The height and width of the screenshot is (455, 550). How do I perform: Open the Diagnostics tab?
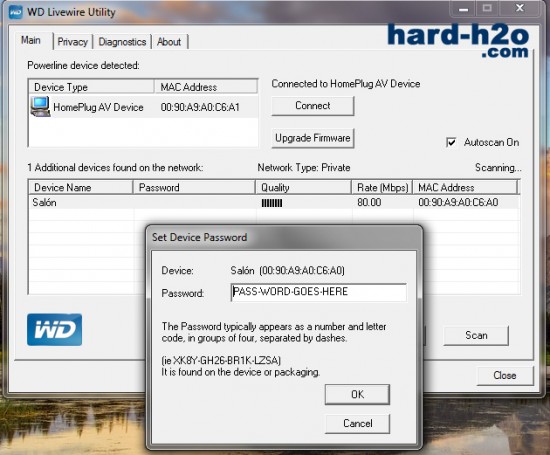click(x=122, y=42)
